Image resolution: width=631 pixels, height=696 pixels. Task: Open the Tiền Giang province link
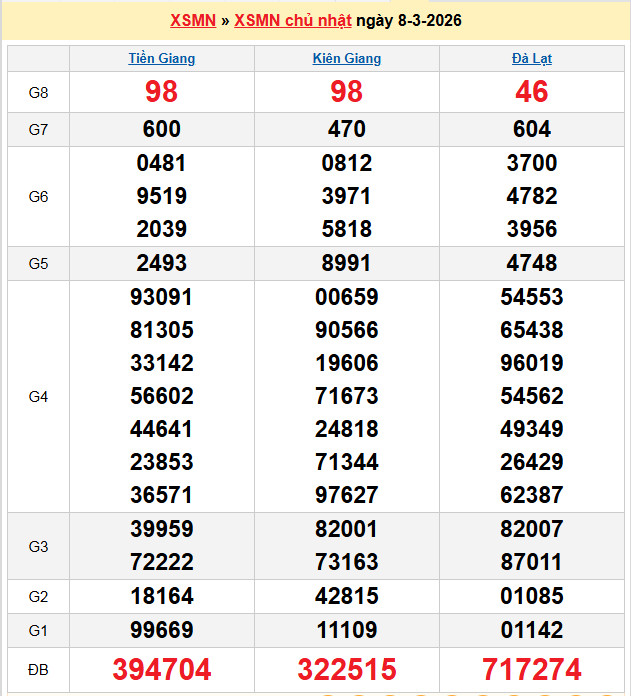[162, 59]
